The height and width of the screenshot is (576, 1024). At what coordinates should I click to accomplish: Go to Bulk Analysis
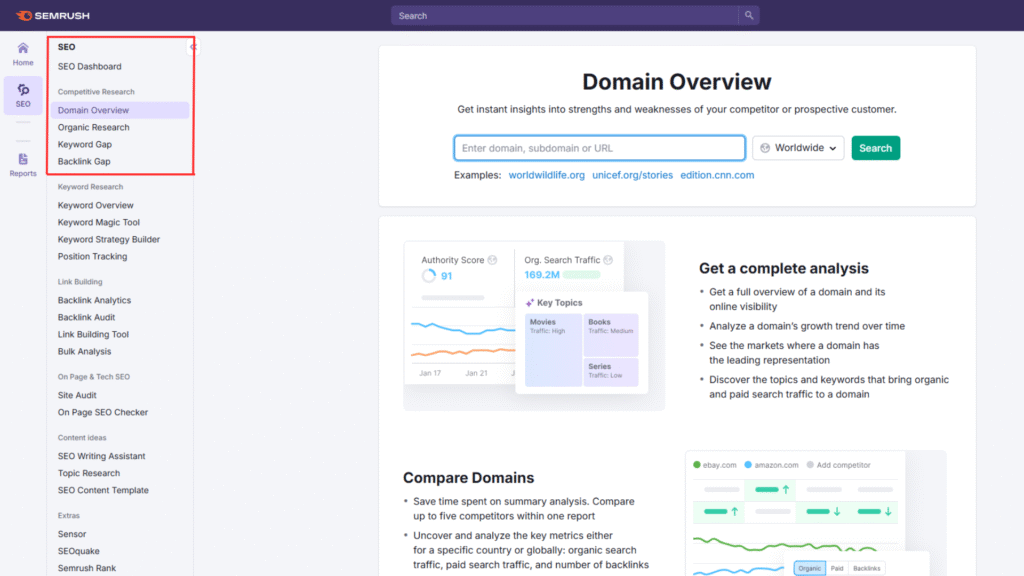84,351
